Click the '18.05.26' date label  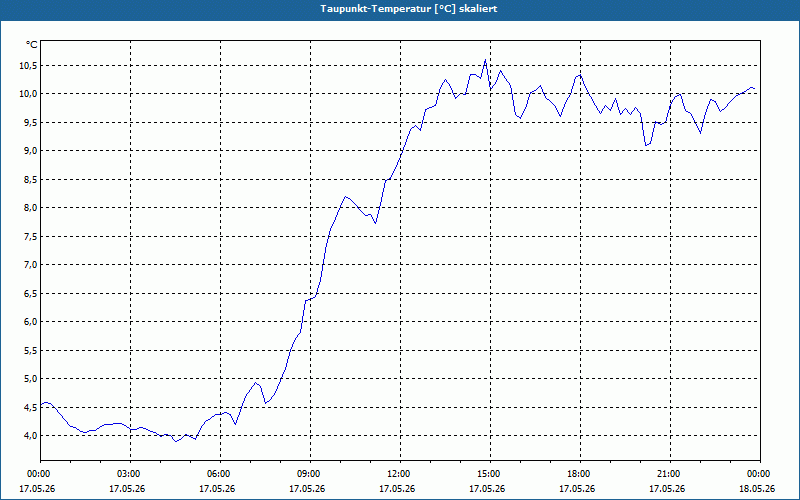pyautogui.click(x=757, y=489)
